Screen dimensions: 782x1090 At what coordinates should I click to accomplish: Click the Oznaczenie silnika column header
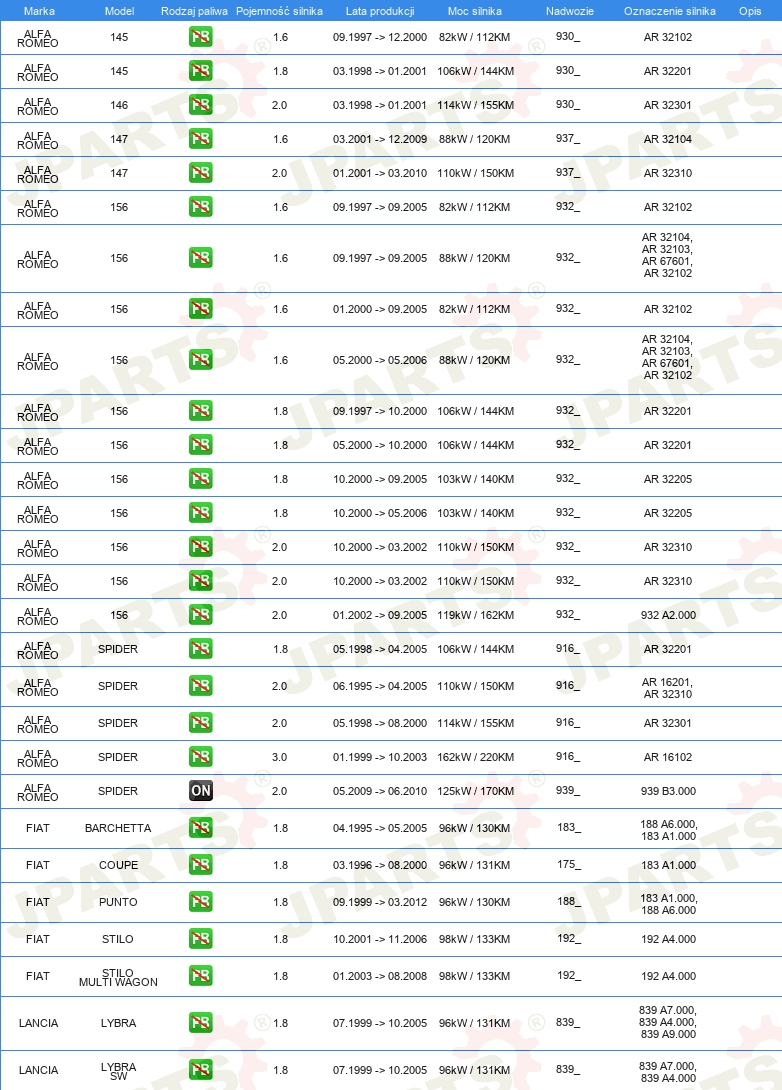click(x=669, y=11)
